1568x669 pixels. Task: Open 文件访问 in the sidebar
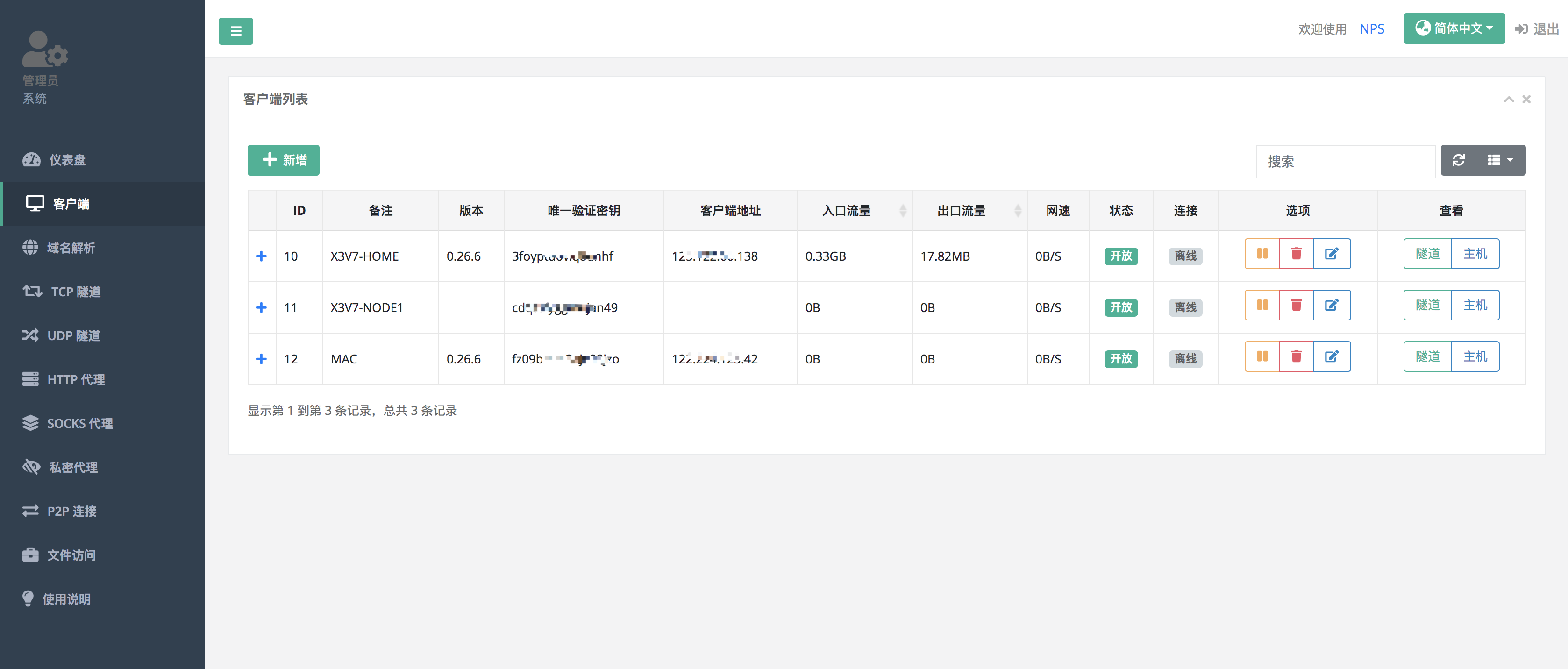click(x=71, y=555)
